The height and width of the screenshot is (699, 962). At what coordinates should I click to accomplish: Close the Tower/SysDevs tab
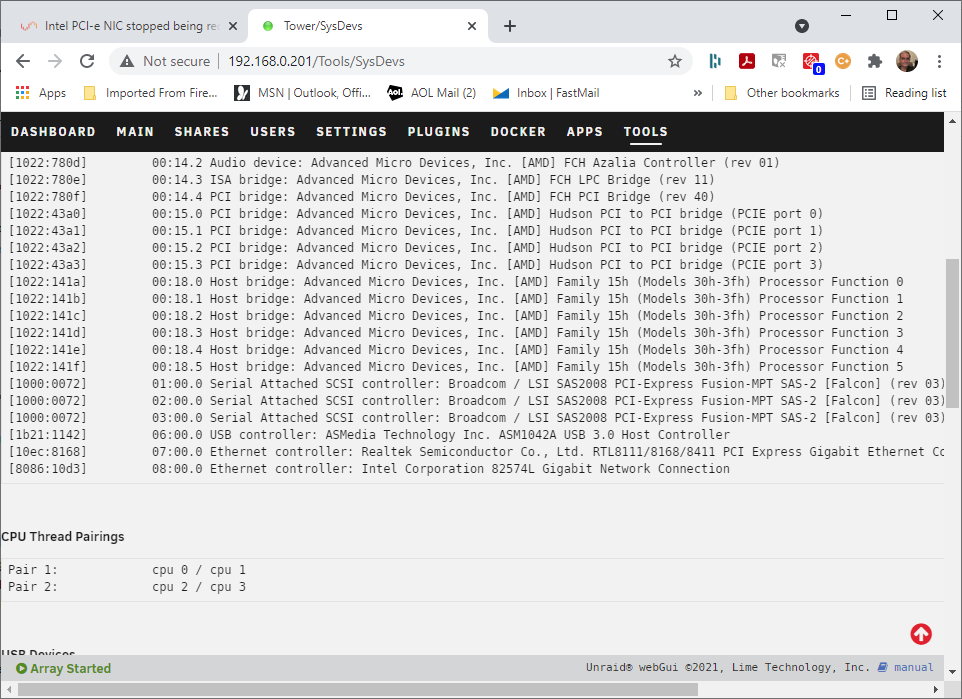click(472, 26)
